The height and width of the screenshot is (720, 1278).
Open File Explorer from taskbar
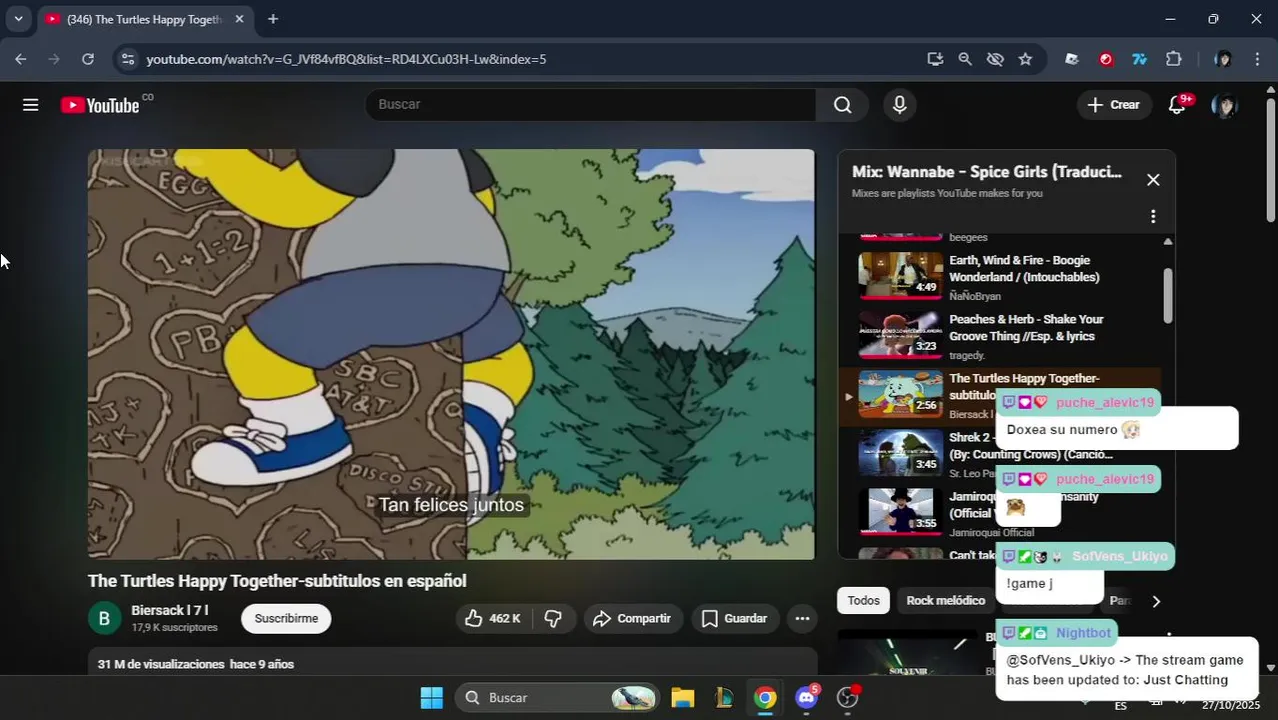[683, 698]
